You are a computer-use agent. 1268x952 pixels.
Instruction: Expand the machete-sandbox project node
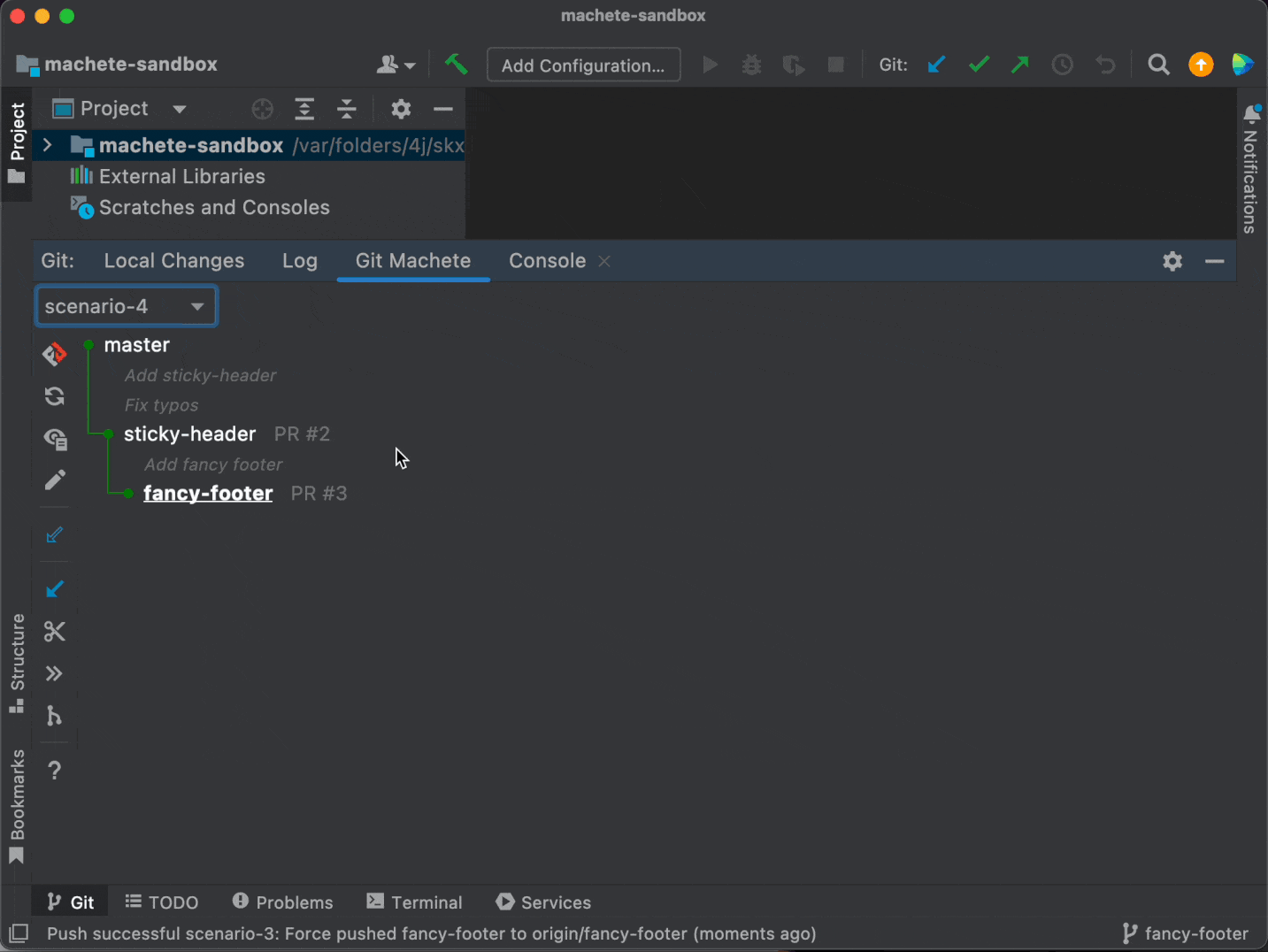click(x=48, y=145)
